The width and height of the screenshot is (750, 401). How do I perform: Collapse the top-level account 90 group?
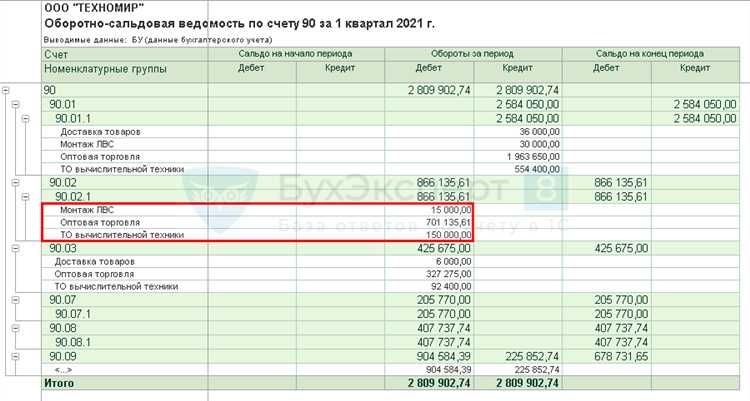click(x=5, y=90)
